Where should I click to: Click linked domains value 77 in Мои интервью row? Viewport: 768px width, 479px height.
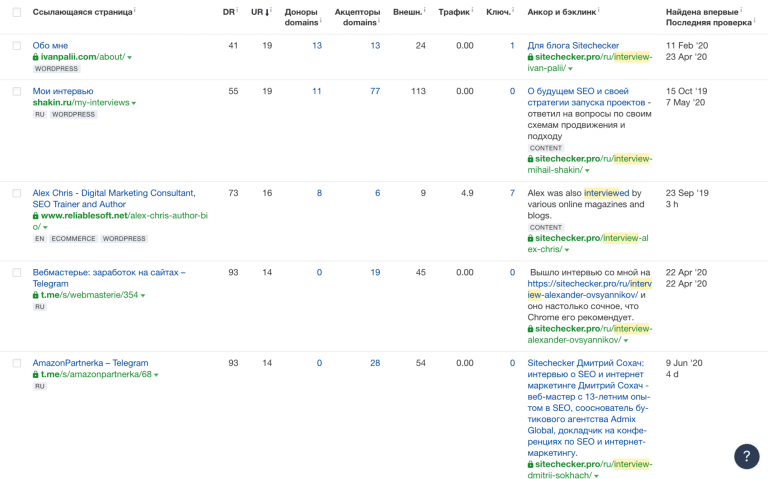coord(375,91)
